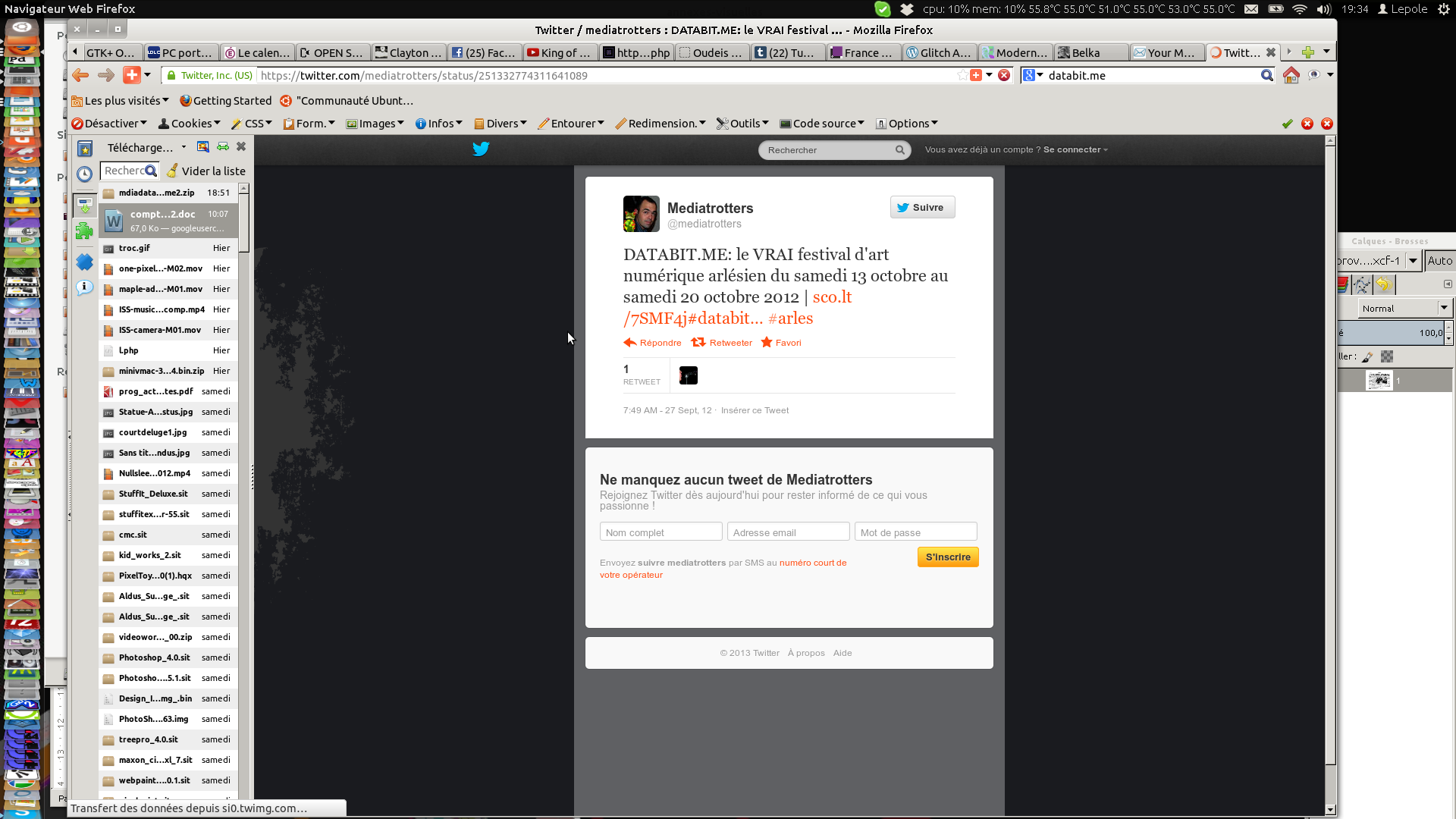This screenshot has height=819, width=1456.
Task: Click the Retweeter icon on tweet
Action: [x=698, y=343]
